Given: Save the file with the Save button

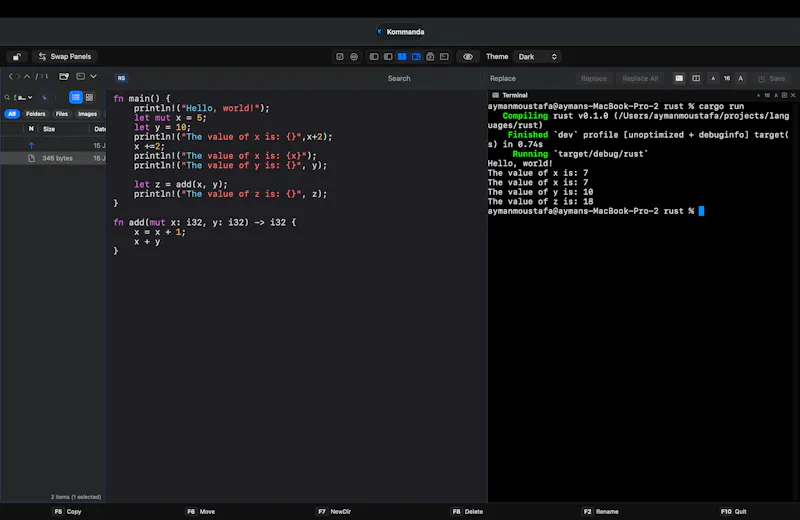Looking at the screenshot, I should pyautogui.click(x=772, y=79).
